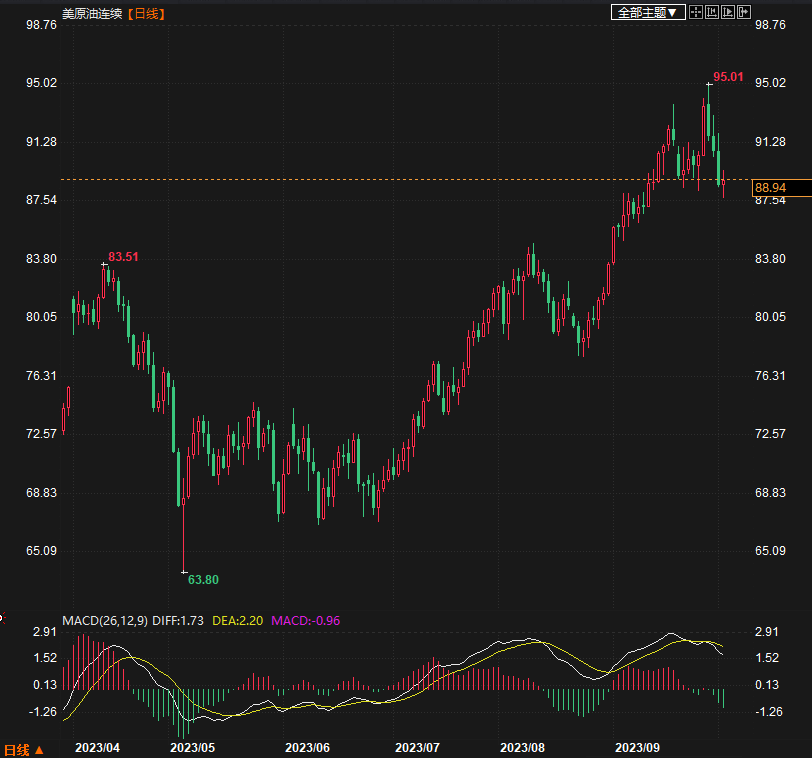Image resolution: width=812 pixels, height=758 pixels.
Task: Click the 63.80 low price marker
Action: tap(203, 580)
